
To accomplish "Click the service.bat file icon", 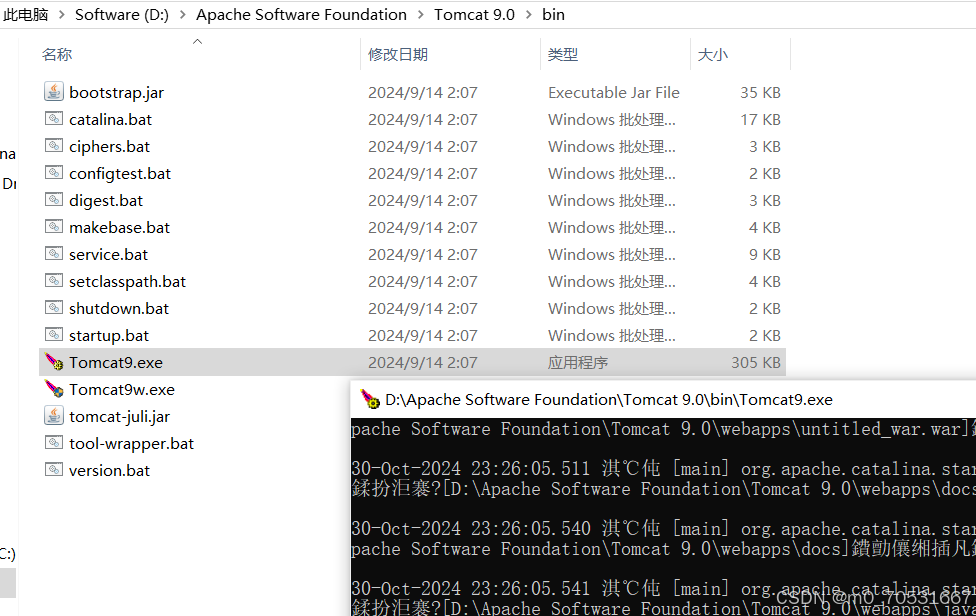I will 54,254.
